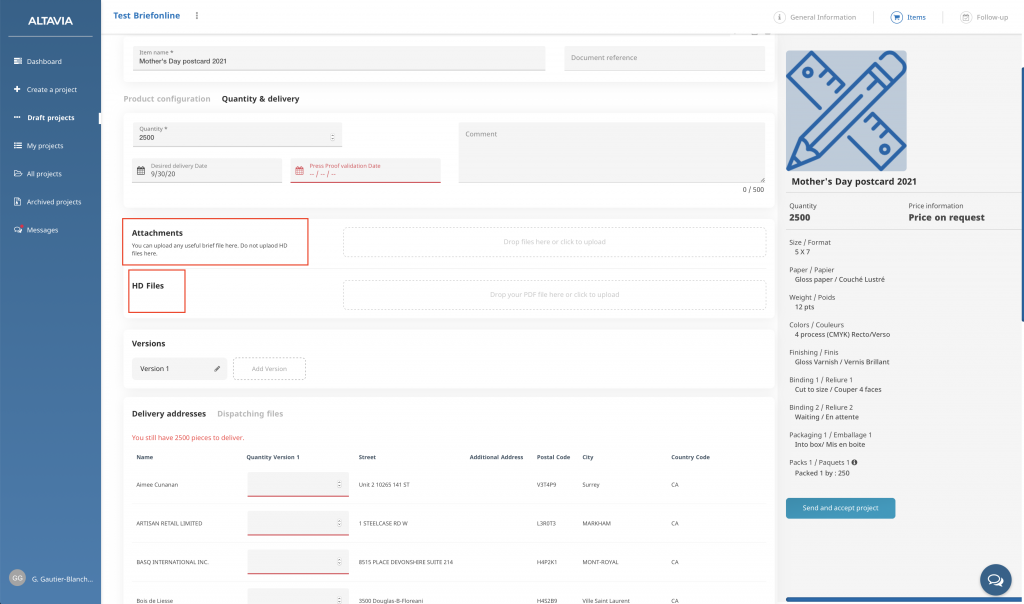Click the Comment text area

point(611,152)
